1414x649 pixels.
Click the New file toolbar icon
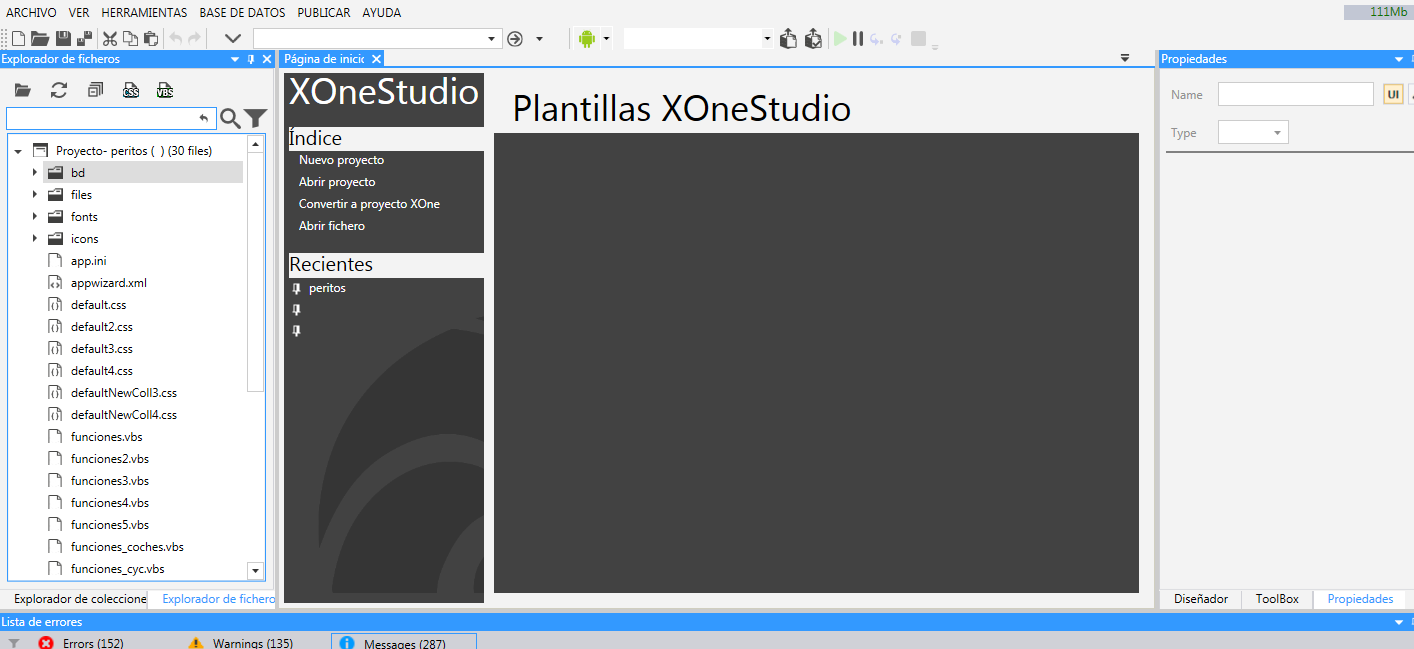(x=18, y=39)
